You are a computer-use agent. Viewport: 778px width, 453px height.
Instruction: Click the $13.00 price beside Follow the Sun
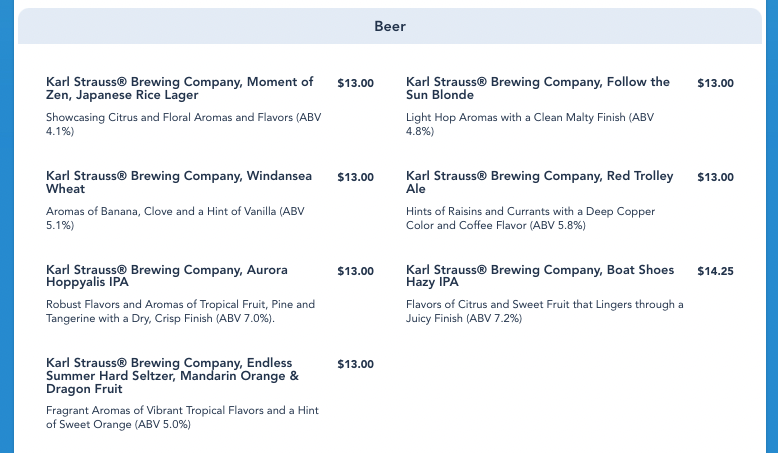[715, 83]
